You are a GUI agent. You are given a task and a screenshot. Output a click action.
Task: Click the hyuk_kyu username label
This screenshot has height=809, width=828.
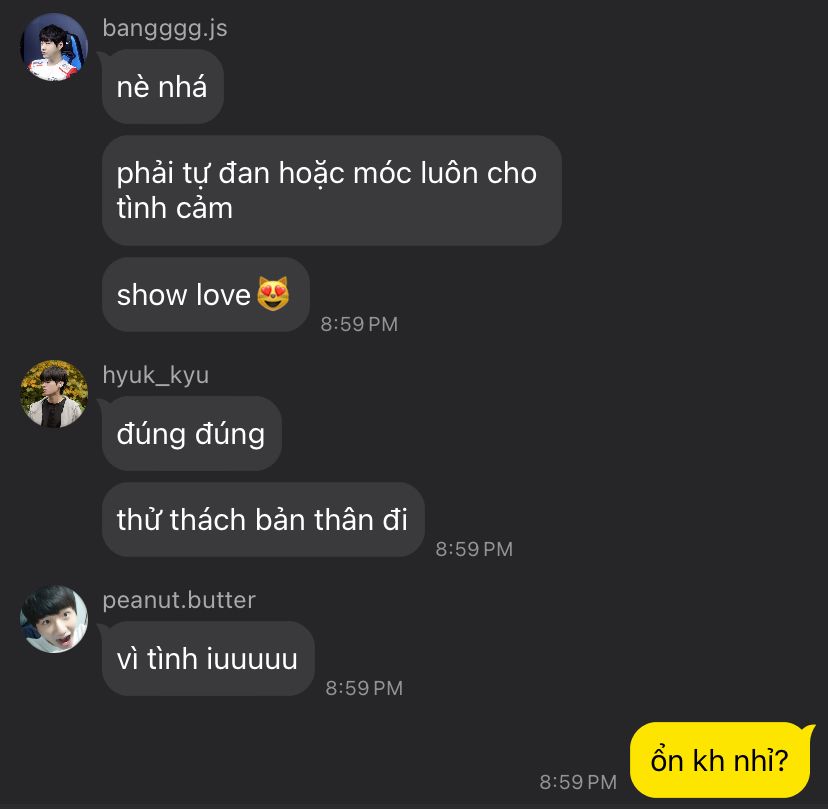click(156, 375)
